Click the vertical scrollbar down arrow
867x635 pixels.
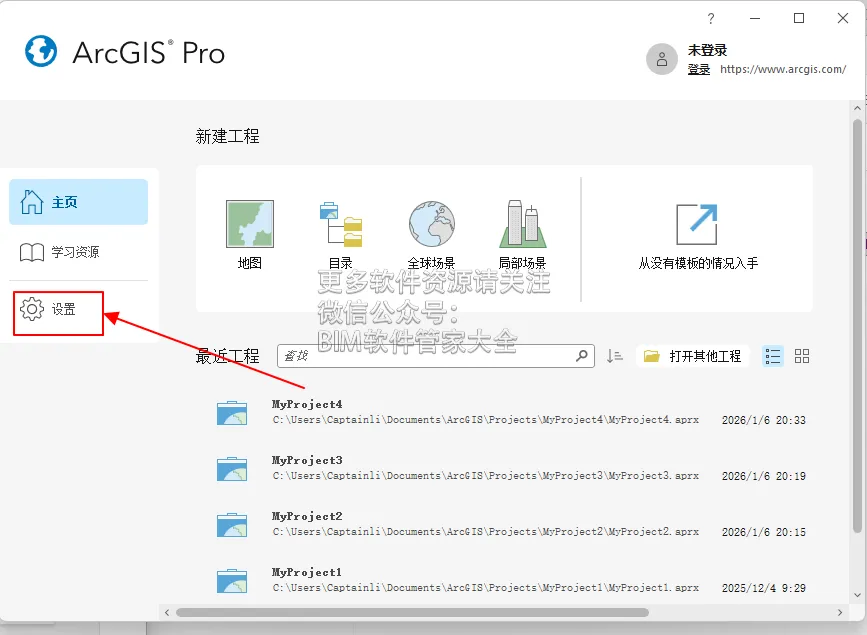pyautogui.click(x=857, y=595)
